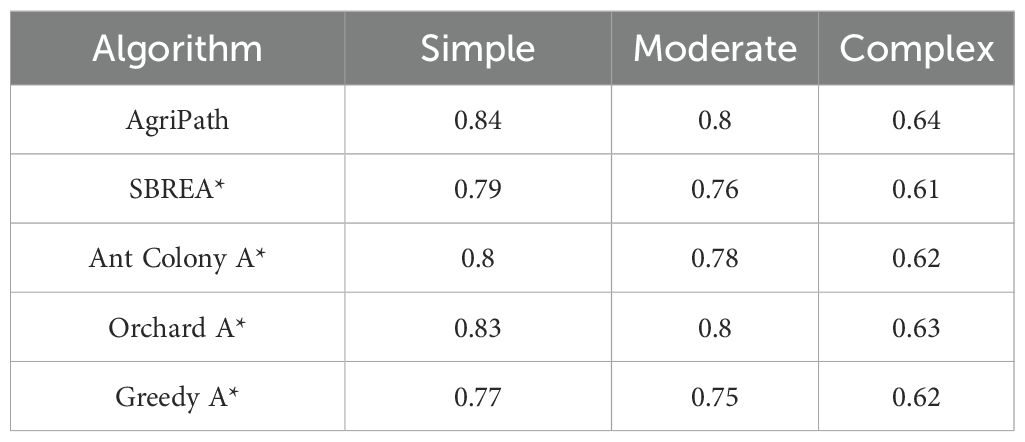Click Orchard A* Simple value 0.83

[x=478, y=327]
